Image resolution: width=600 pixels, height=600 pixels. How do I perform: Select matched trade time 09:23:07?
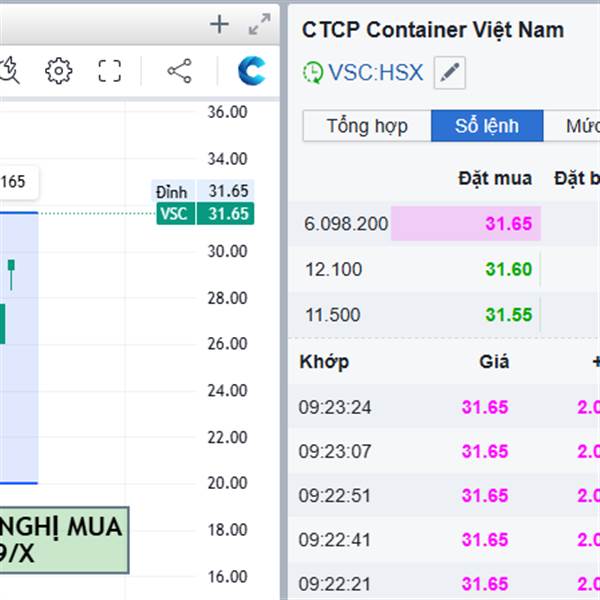[x=335, y=452]
